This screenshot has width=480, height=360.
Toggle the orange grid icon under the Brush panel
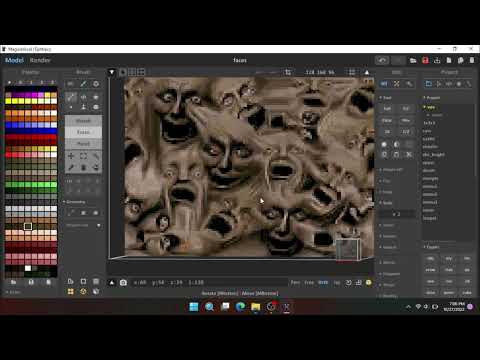point(71,292)
